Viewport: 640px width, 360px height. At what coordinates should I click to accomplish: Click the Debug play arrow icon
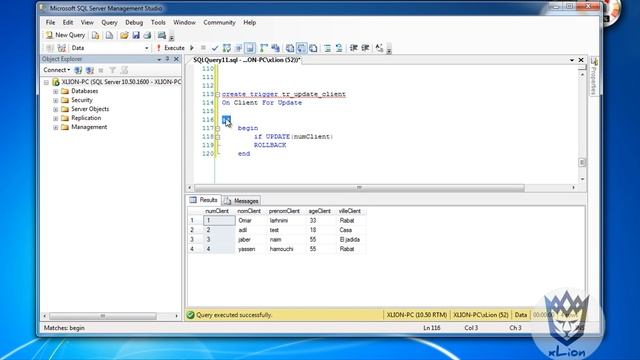point(192,48)
